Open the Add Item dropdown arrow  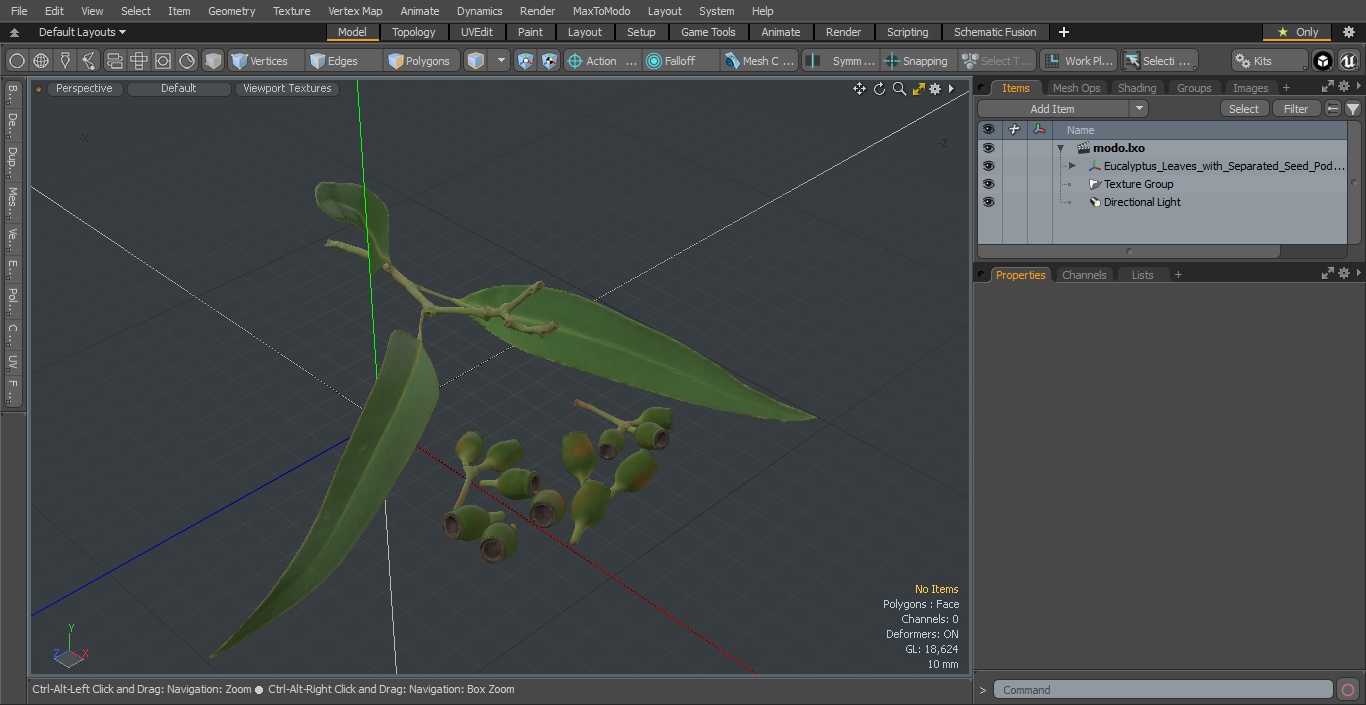tap(1138, 109)
